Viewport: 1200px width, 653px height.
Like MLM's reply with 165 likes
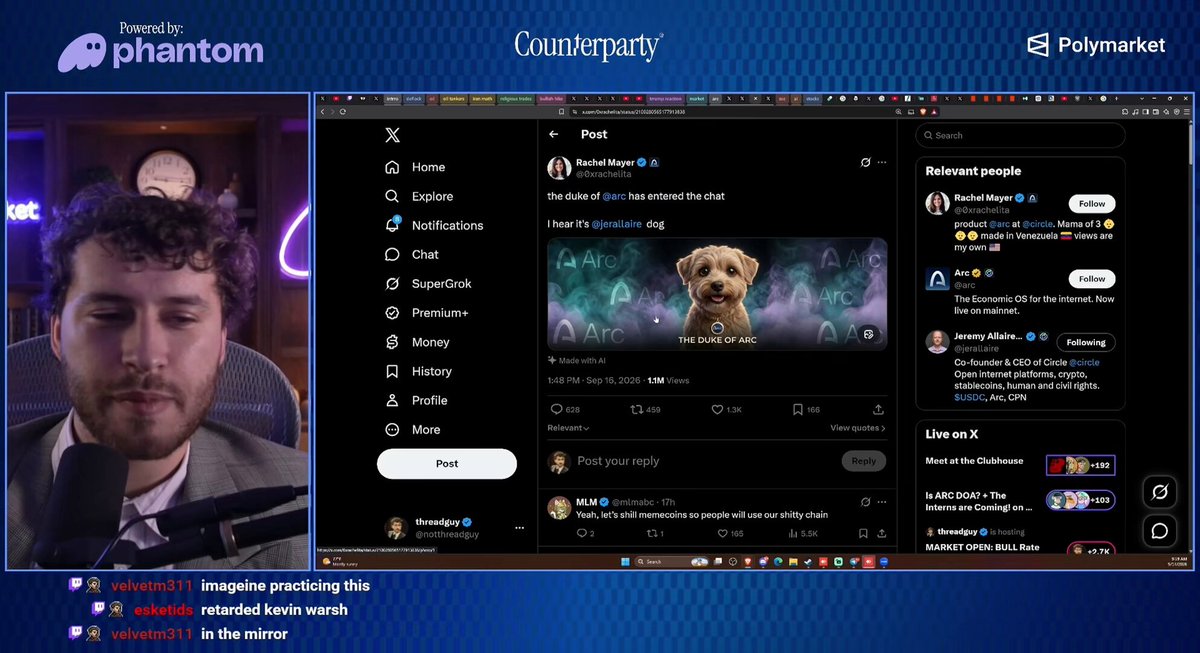[721, 534]
